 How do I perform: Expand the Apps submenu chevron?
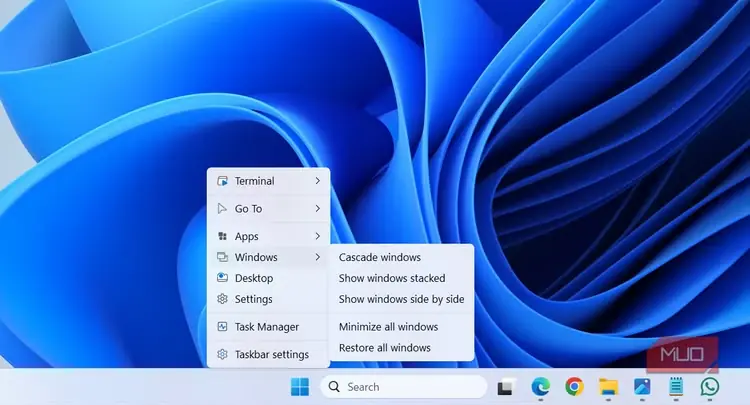click(x=318, y=236)
